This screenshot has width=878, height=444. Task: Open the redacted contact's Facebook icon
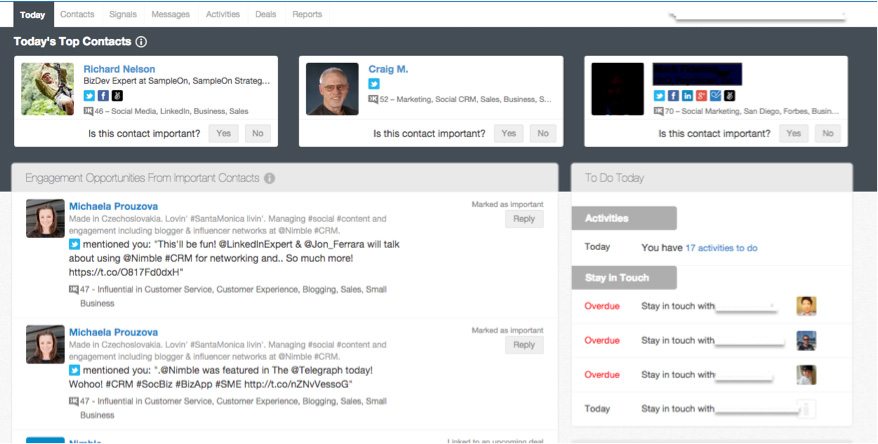tap(674, 96)
